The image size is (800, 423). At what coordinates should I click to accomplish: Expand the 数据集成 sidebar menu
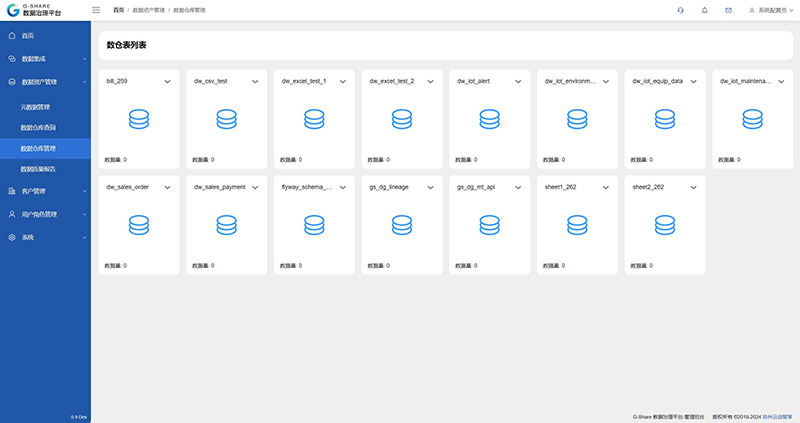(x=46, y=59)
